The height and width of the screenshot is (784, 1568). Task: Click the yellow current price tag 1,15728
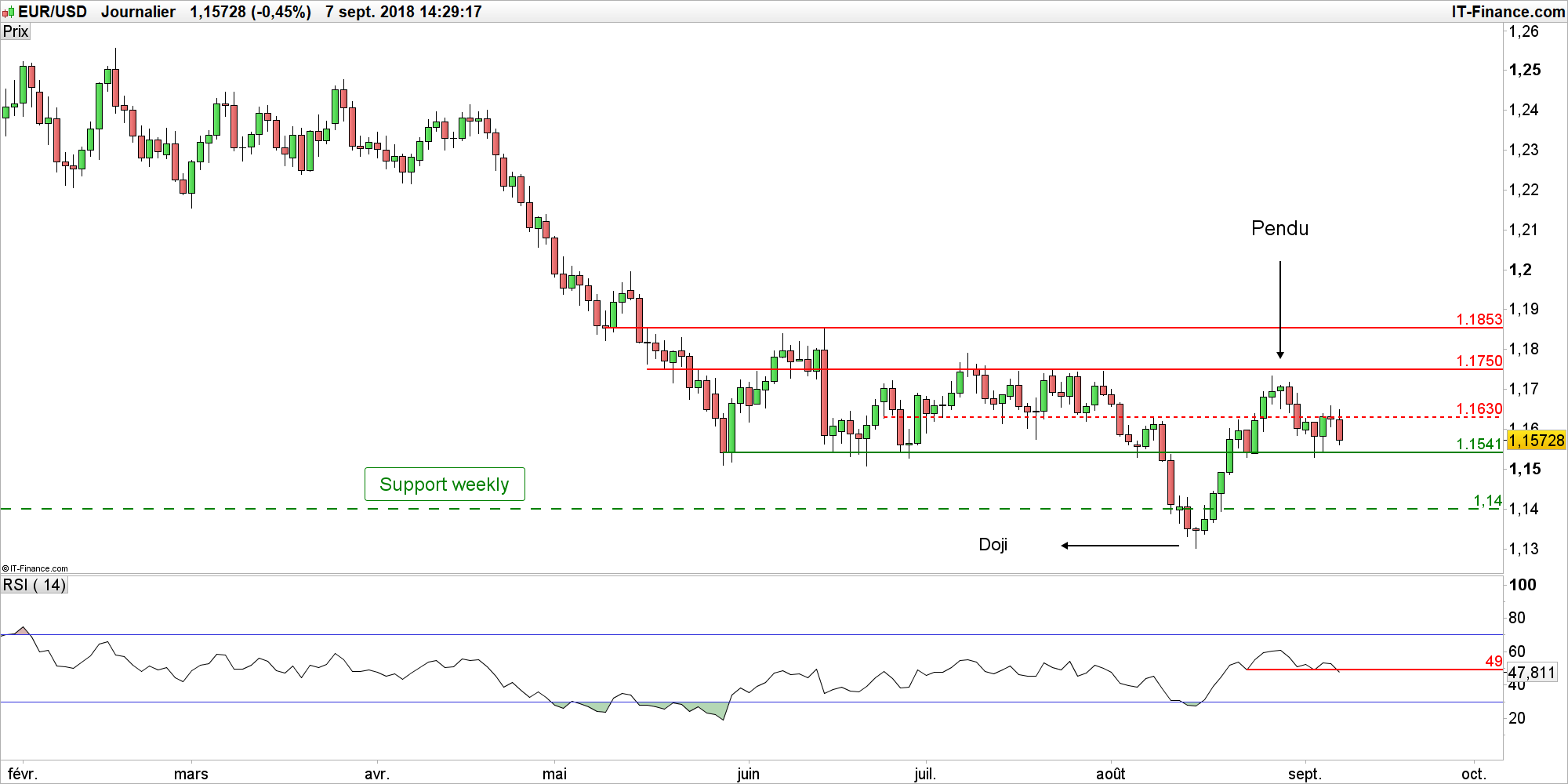1537,441
